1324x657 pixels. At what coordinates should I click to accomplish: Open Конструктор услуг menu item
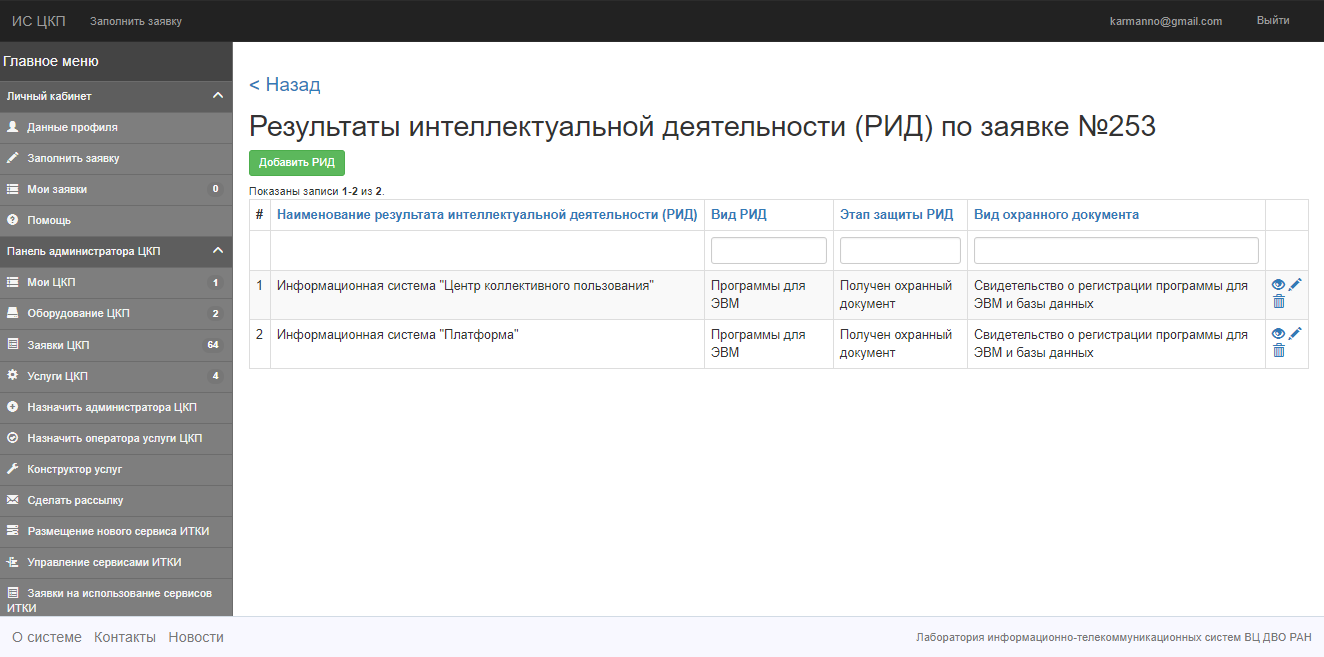pyautogui.click(x=116, y=469)
